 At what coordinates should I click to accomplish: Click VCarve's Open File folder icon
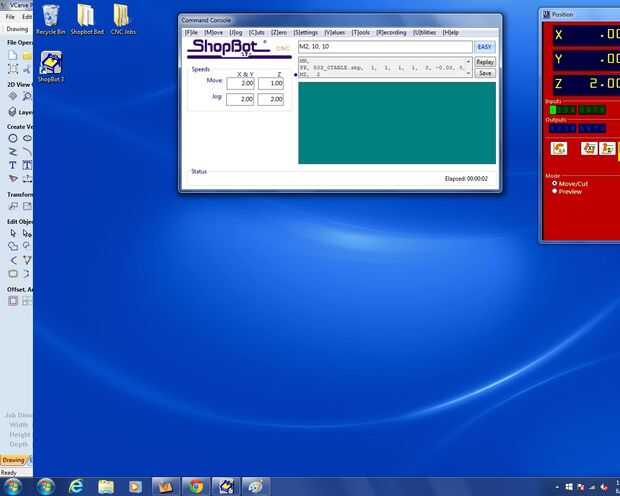27,55
